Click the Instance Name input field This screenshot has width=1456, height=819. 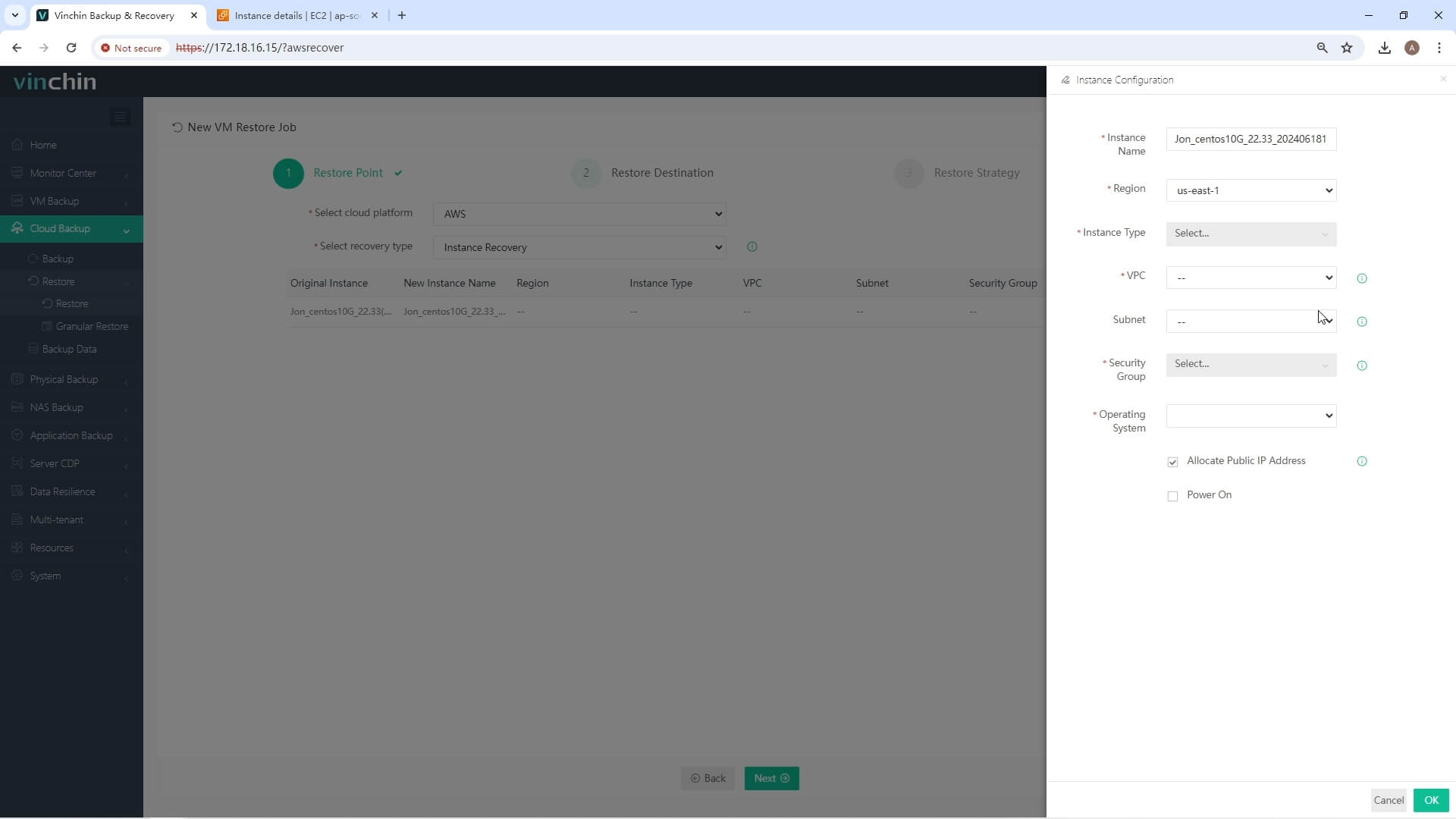click(x=1252, y=138)
